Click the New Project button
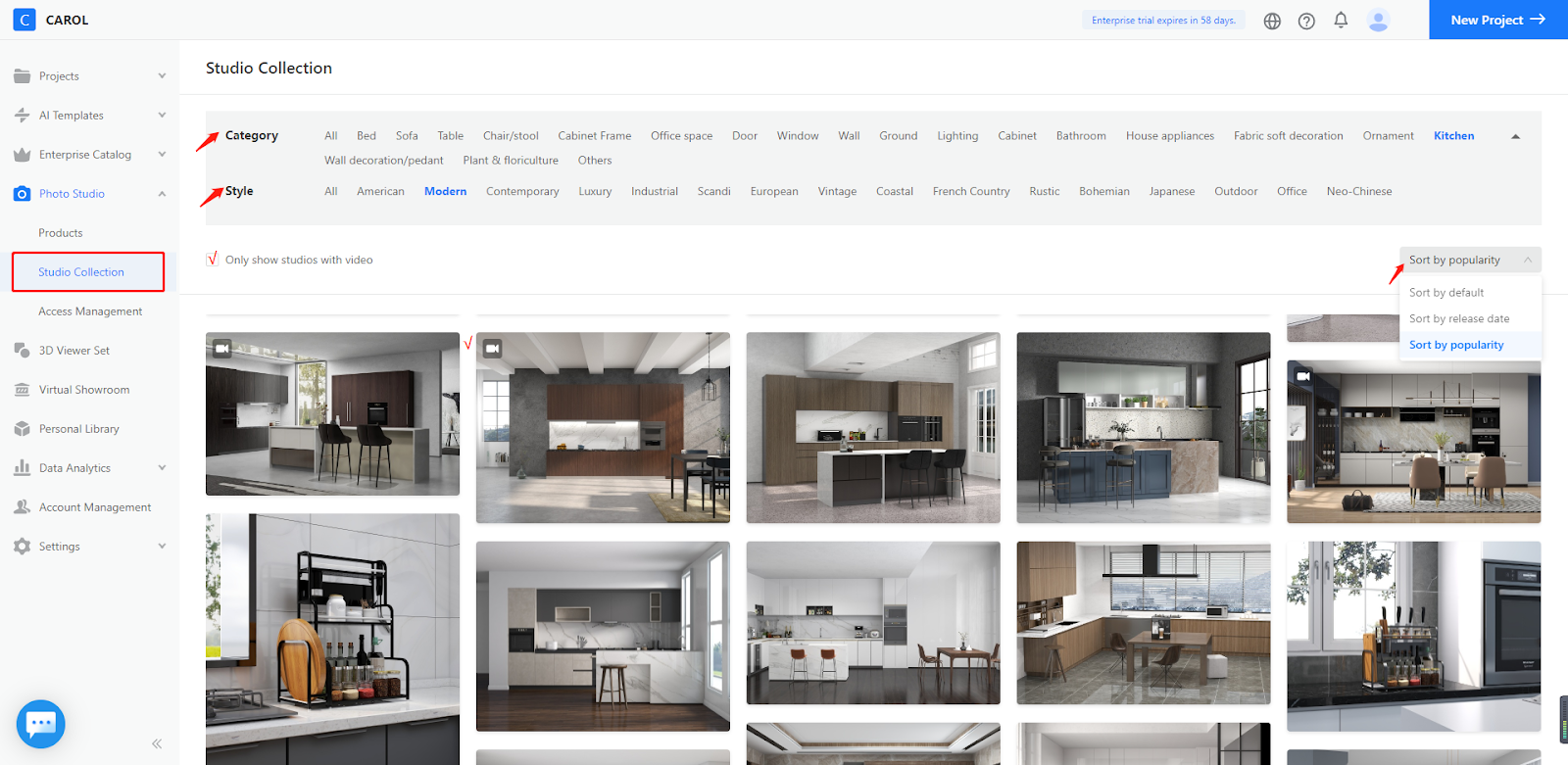 coord(1497,20)
